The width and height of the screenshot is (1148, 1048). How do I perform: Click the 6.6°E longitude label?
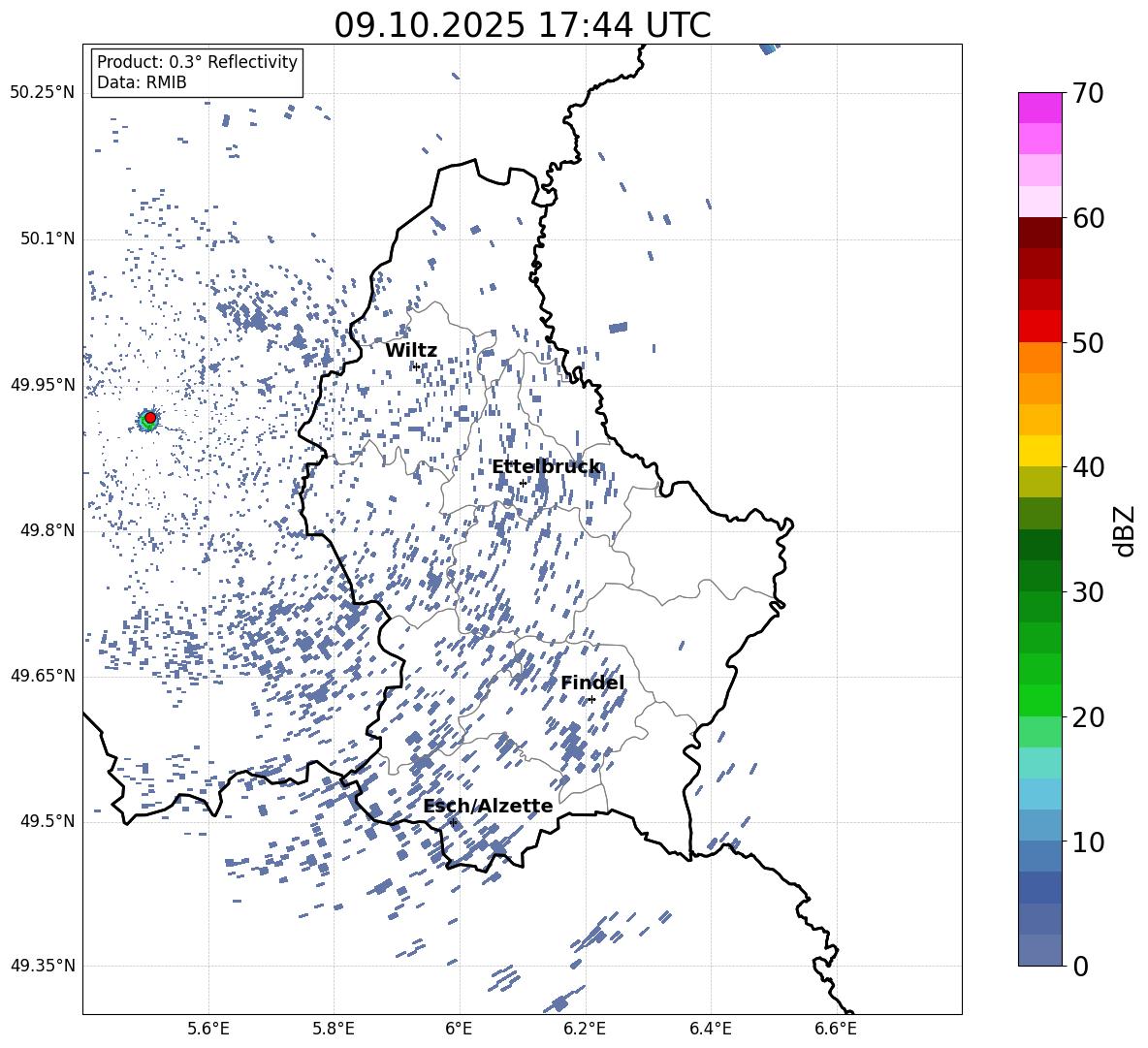coord(836,1029)
